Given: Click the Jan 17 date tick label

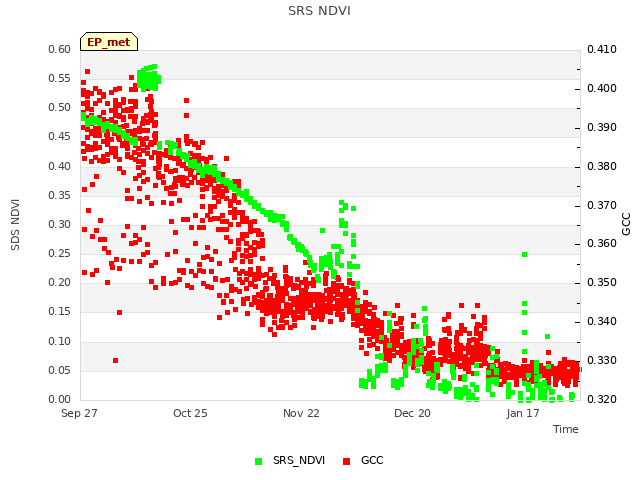Looking at the screenshot, I should pos(523,413).
